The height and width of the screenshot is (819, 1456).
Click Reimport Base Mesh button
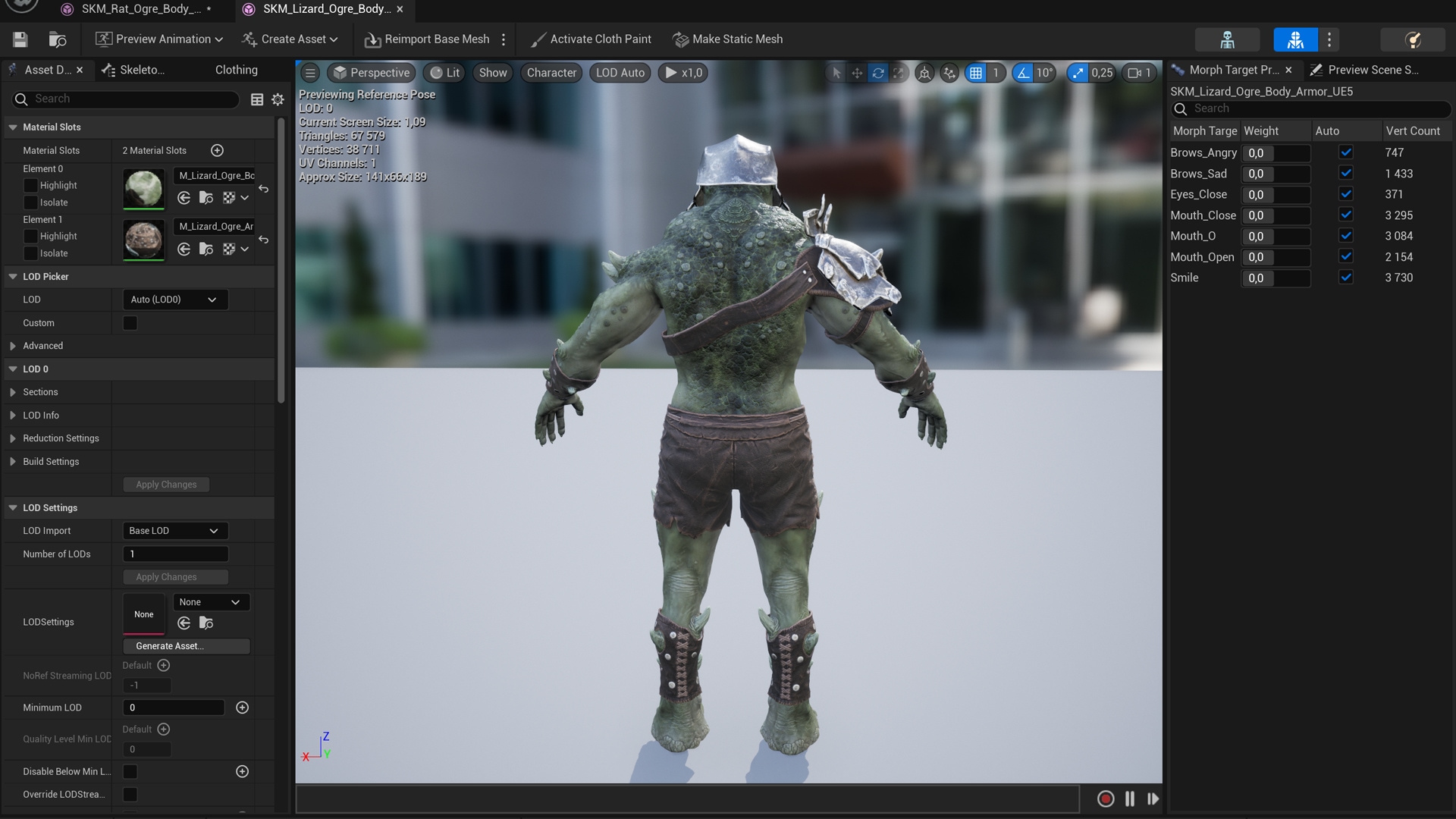427,39
